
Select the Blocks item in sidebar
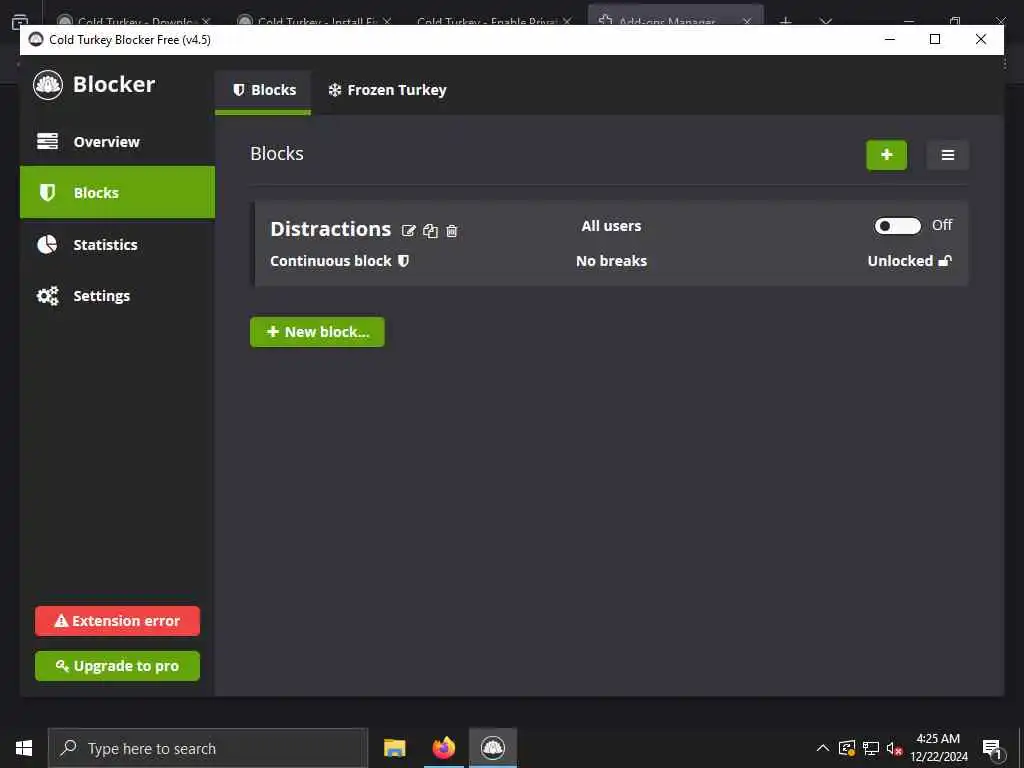click(118, 193)
